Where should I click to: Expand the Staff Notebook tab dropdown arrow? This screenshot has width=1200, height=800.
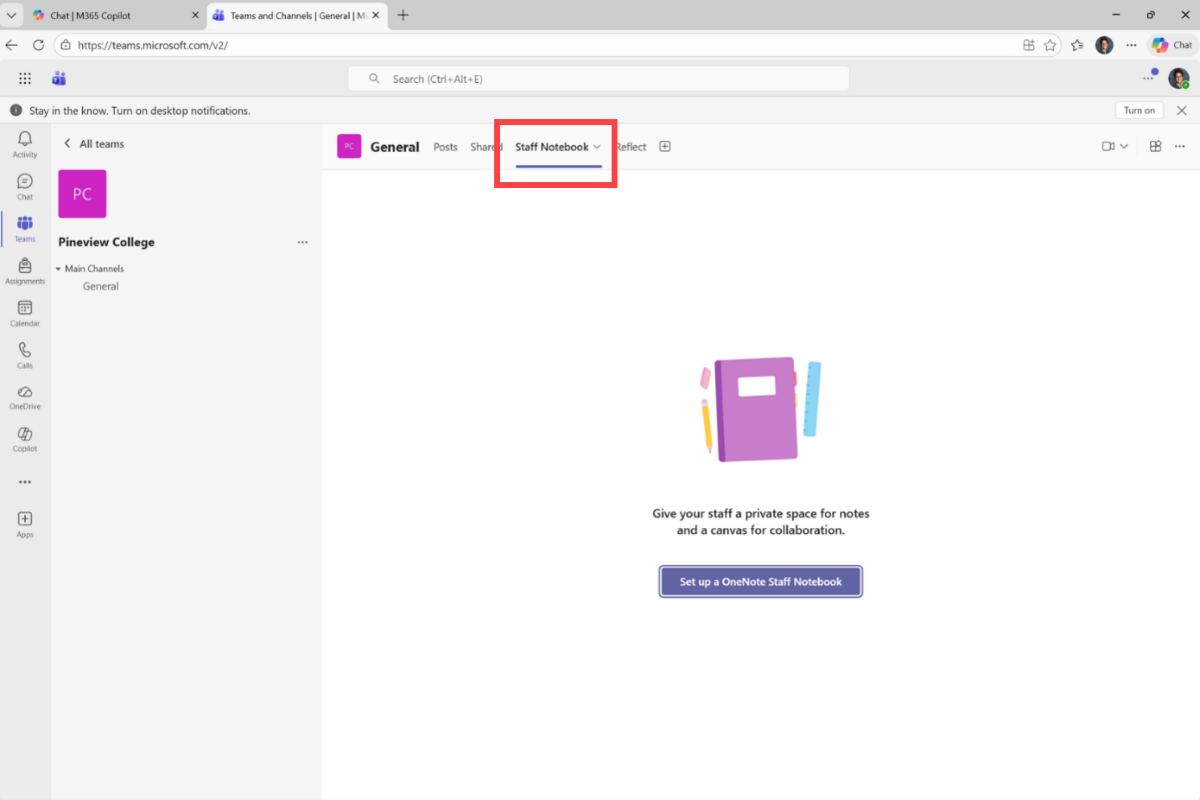597,147
